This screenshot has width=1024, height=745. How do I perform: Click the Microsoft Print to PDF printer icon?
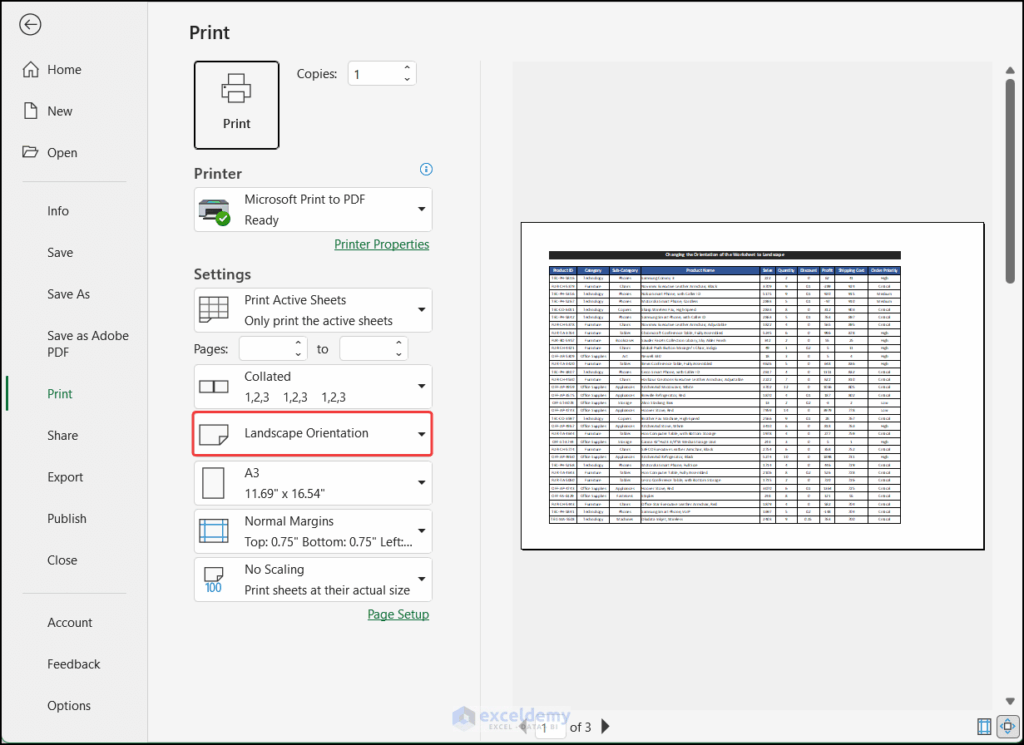point(214,211)
